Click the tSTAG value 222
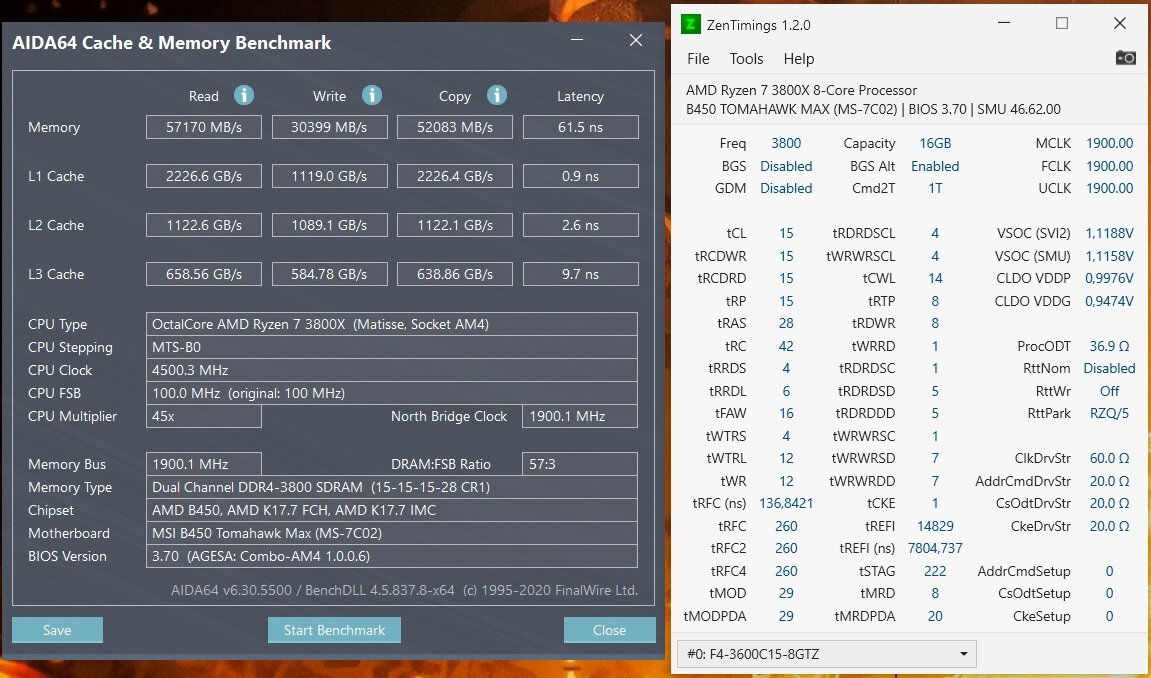 (x=935, y=571)
